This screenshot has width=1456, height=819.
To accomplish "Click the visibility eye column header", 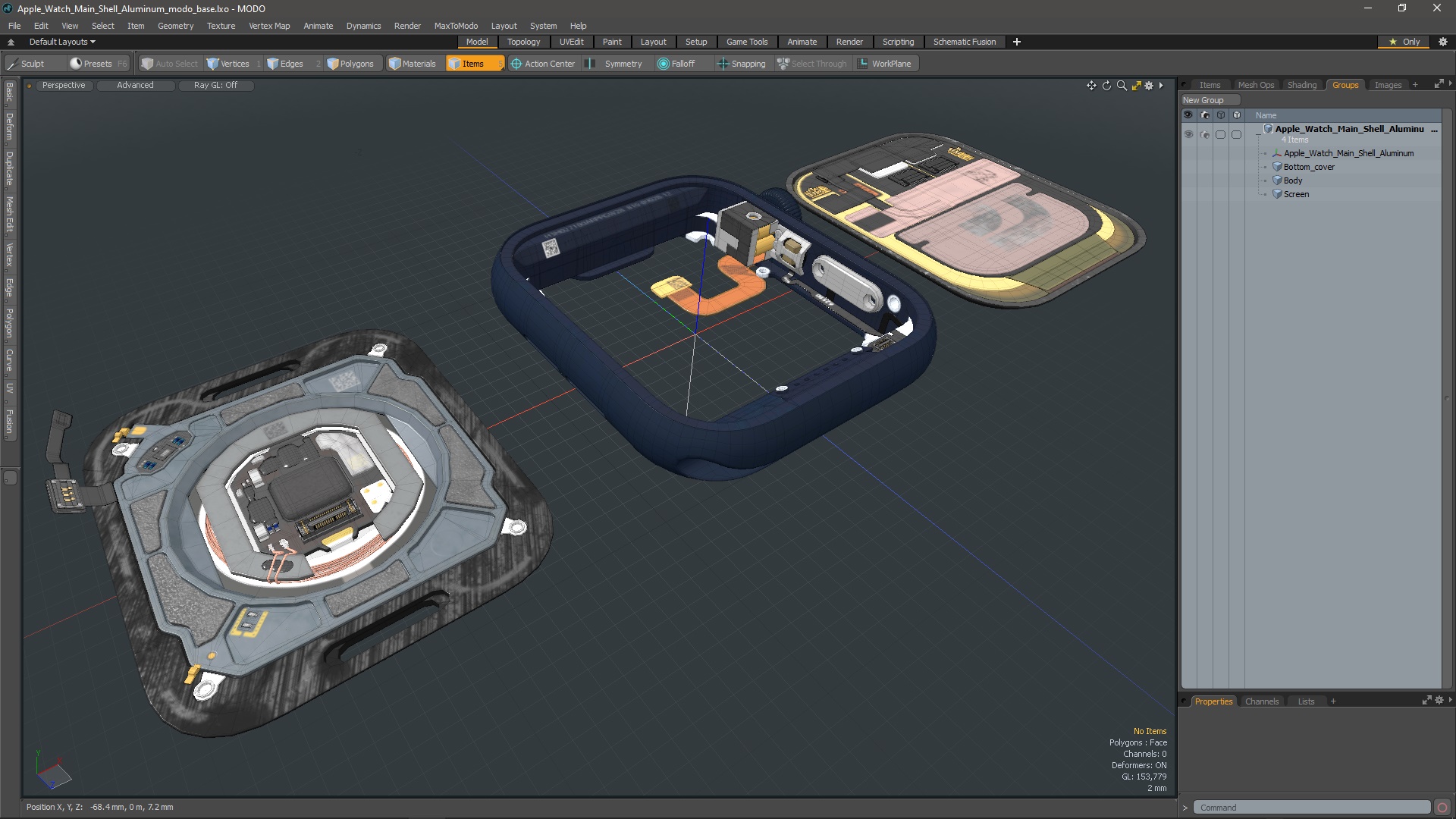I will pos(1188,115).
